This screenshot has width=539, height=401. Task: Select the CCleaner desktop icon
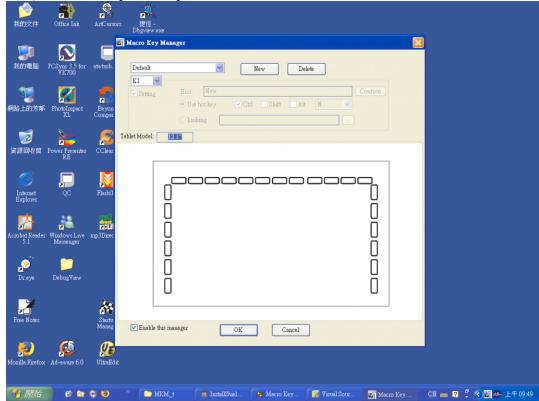(x=105, y=142)
